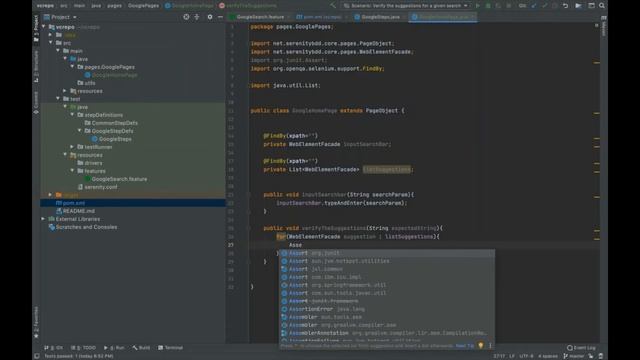Open the Git tool window at bottom
This screenshot has width=640, height=360.
tap(53, 348)
